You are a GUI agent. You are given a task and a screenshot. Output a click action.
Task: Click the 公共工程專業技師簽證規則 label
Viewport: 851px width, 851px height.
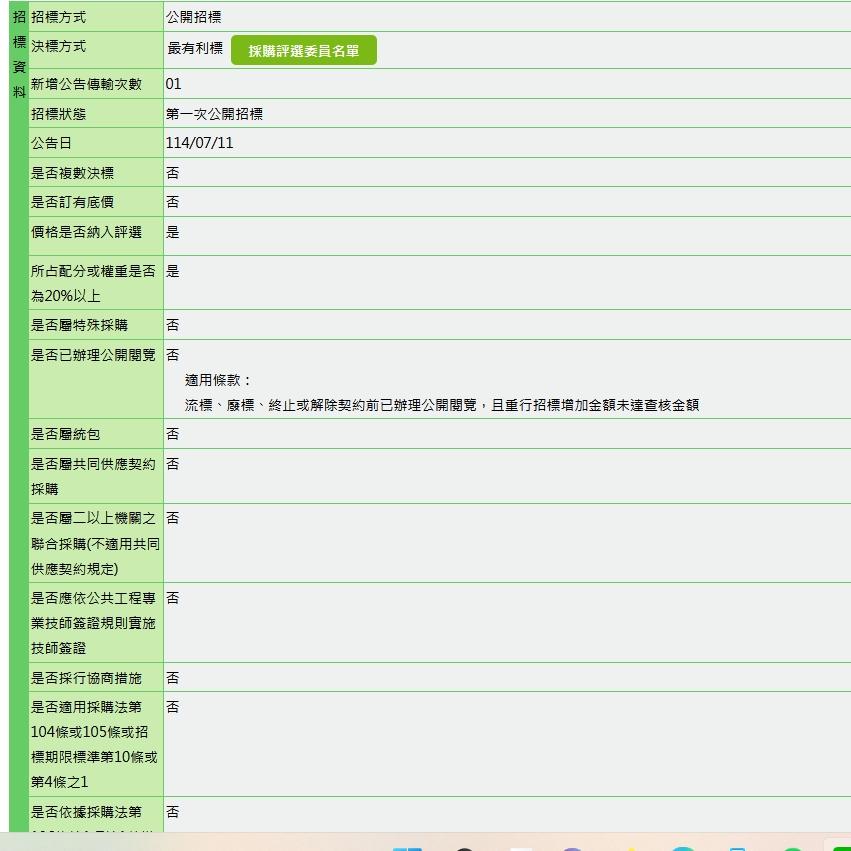pos(93,623)
